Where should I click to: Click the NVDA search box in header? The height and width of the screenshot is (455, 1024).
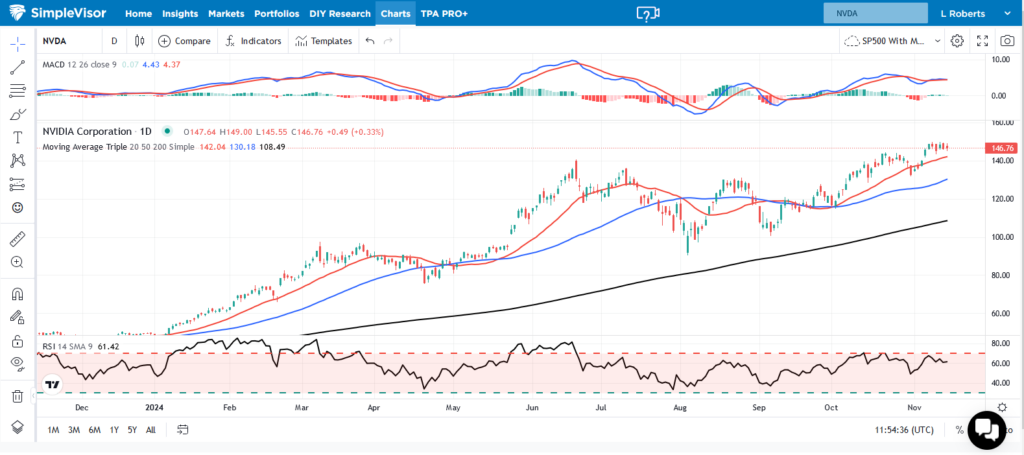click(875, 13)
